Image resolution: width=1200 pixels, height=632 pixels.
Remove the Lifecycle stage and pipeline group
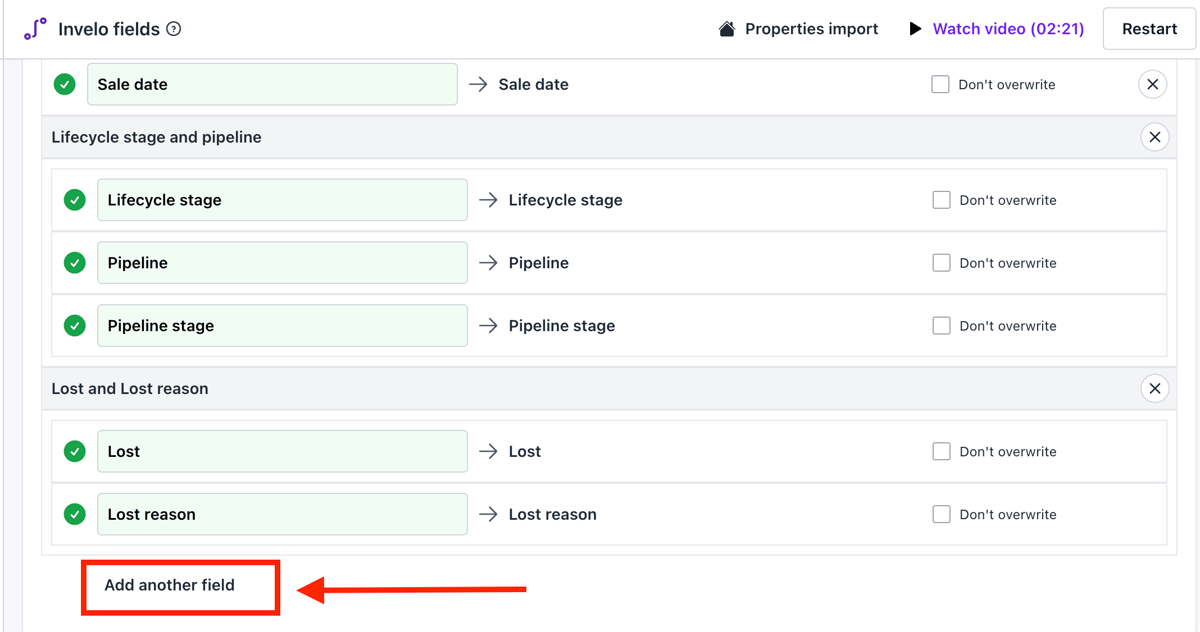point(1154,137)
